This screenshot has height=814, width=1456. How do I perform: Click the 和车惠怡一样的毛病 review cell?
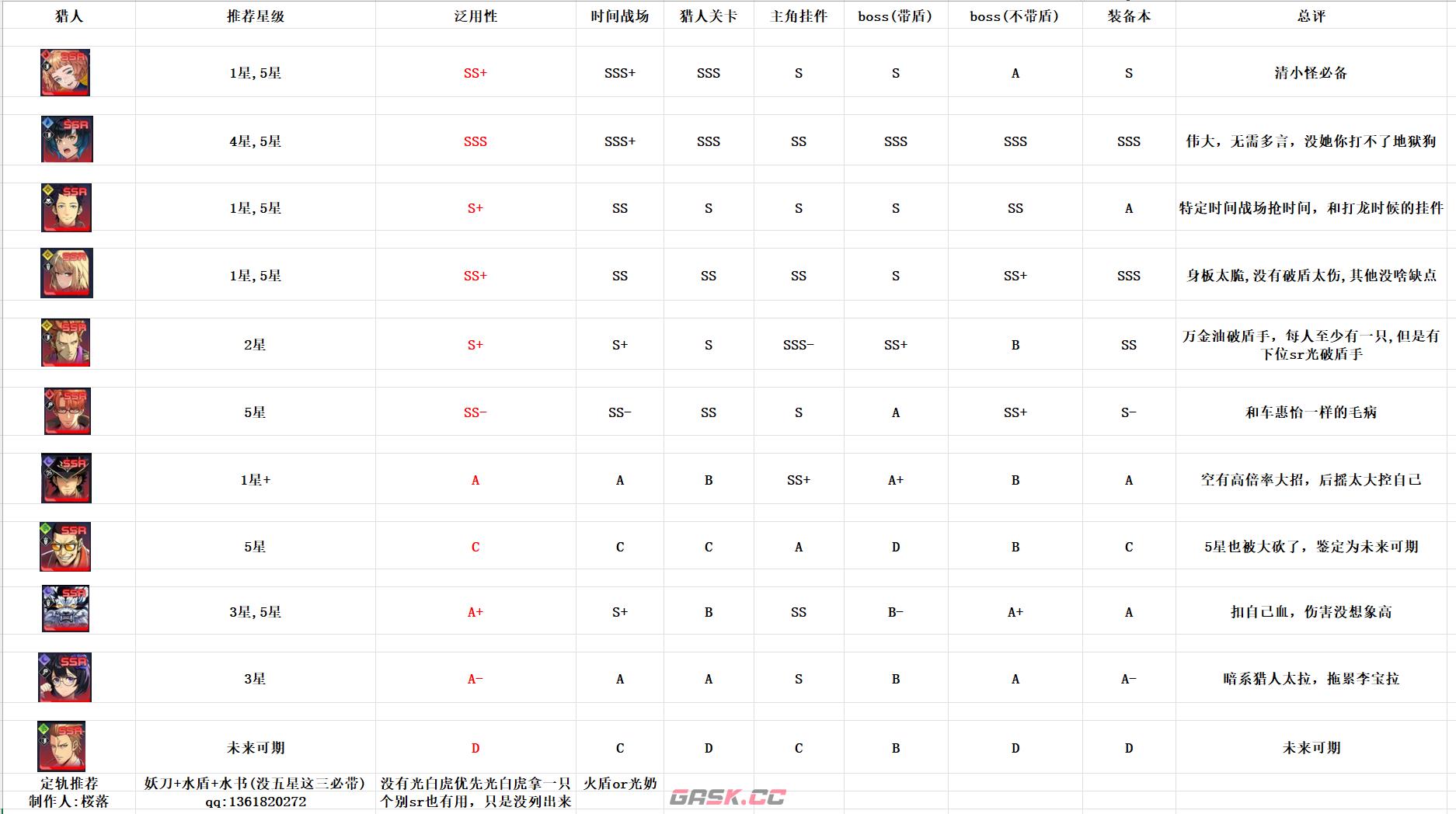coord(1311,412)
